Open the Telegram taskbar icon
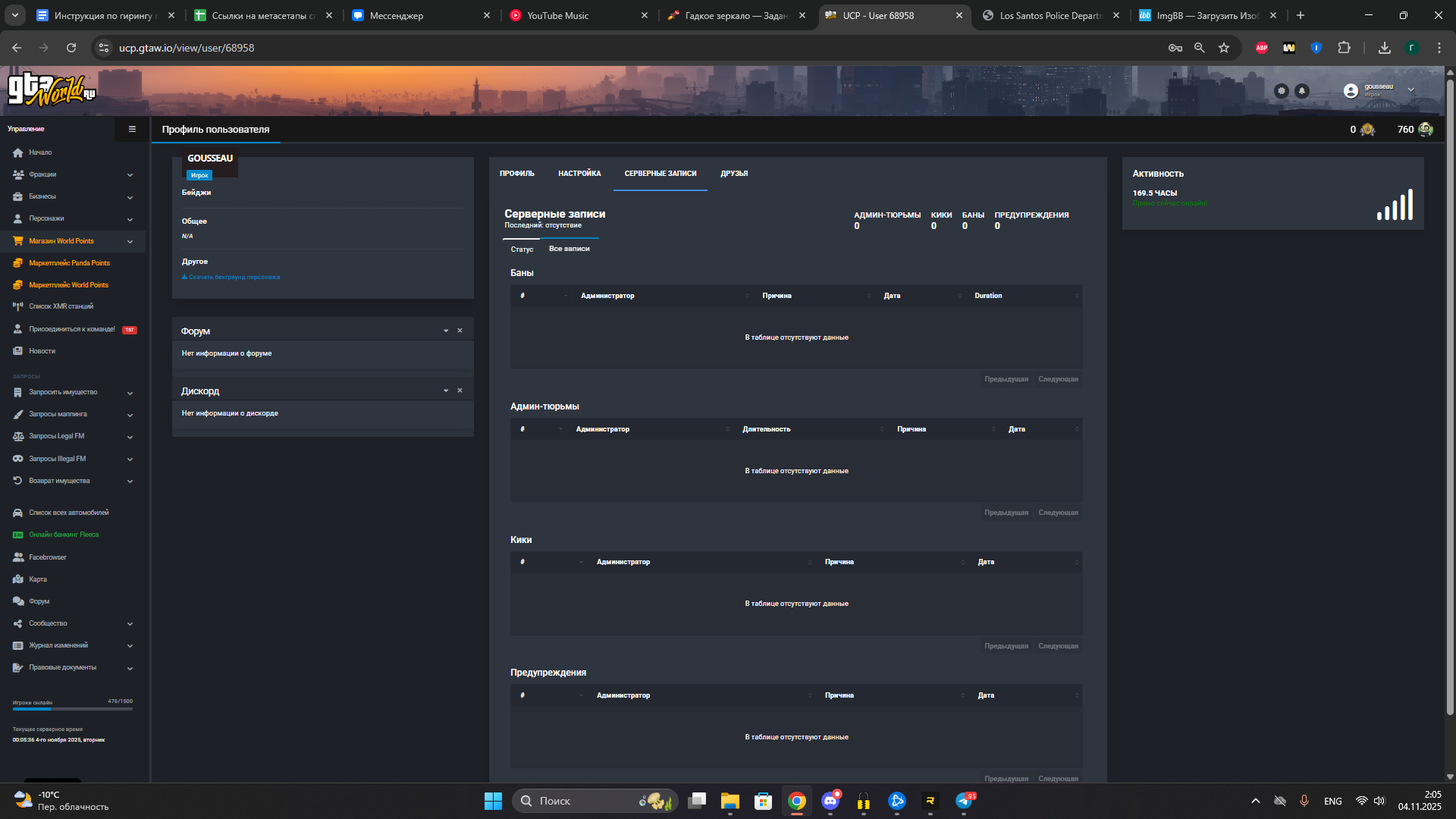This screenshot has height=819, width=1456. 965,801
